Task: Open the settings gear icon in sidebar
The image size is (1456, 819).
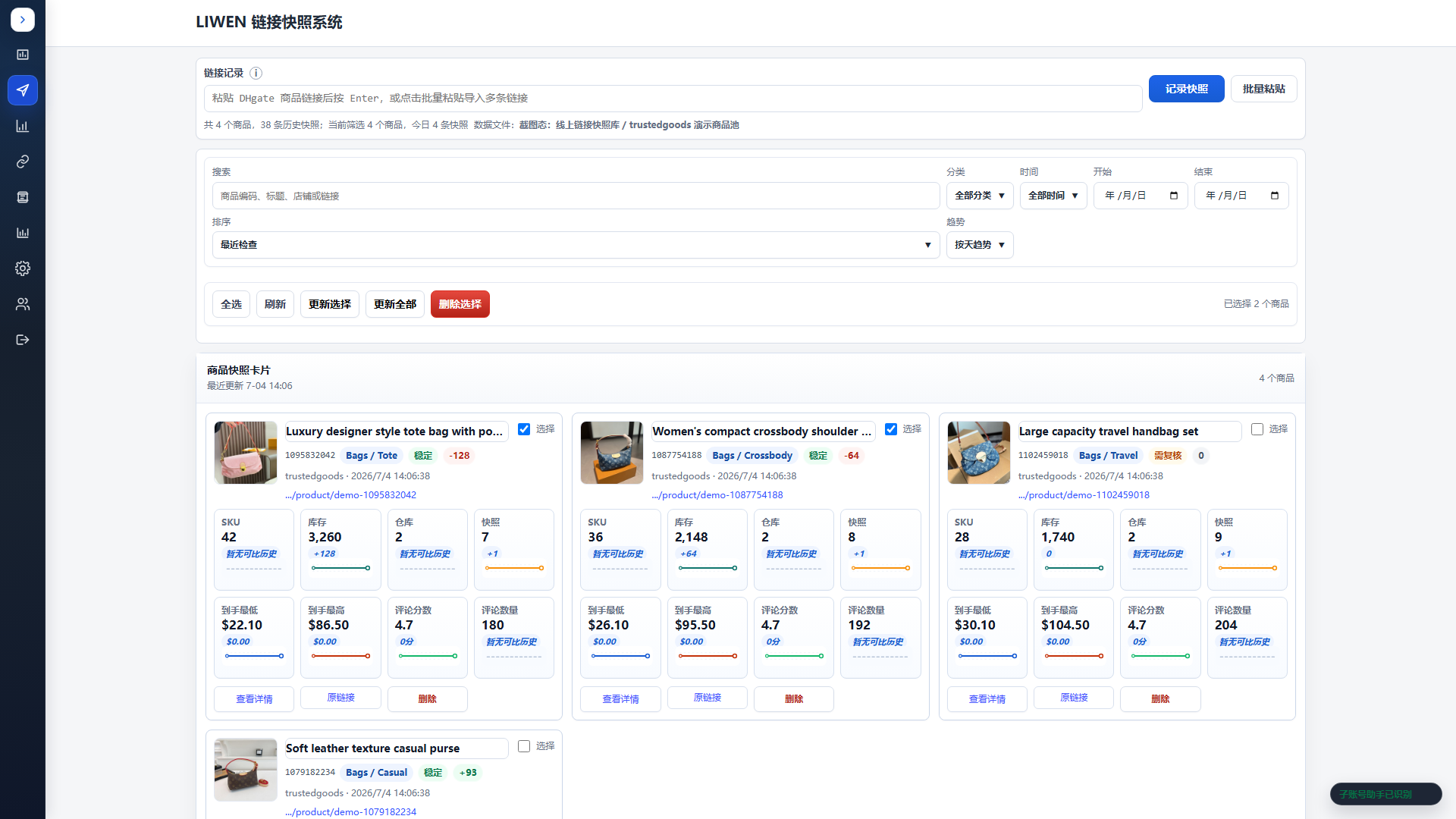Action: point(23,268)
